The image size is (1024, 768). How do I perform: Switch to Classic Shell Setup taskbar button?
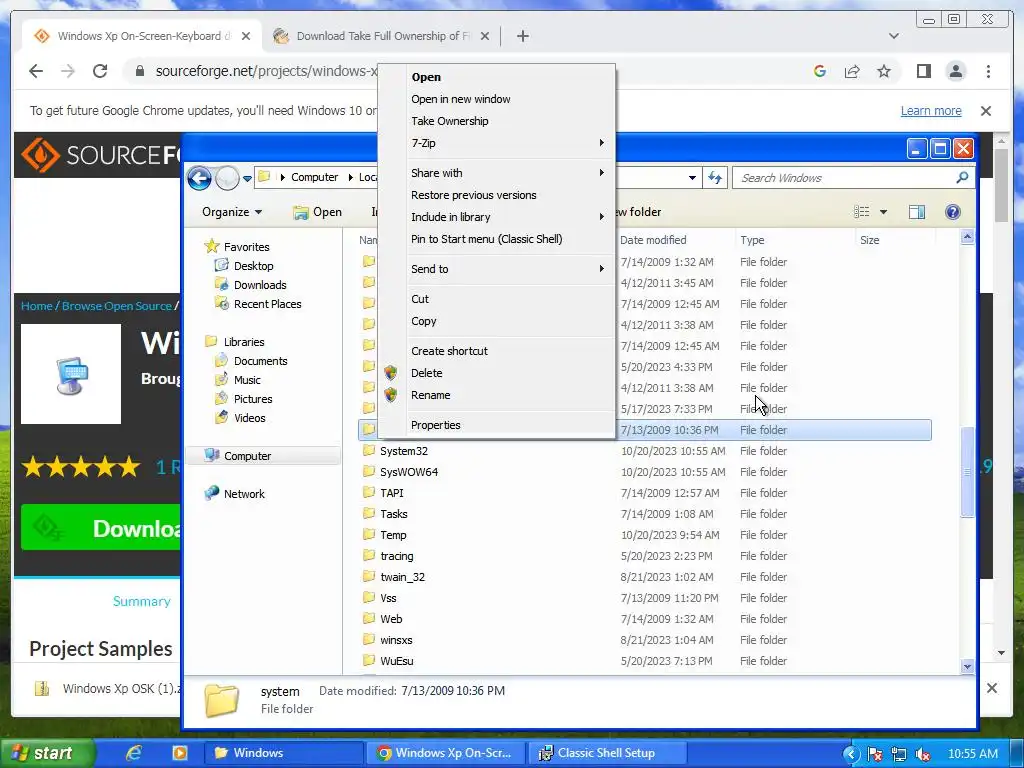pyautogui.click(x=607, y=753)
